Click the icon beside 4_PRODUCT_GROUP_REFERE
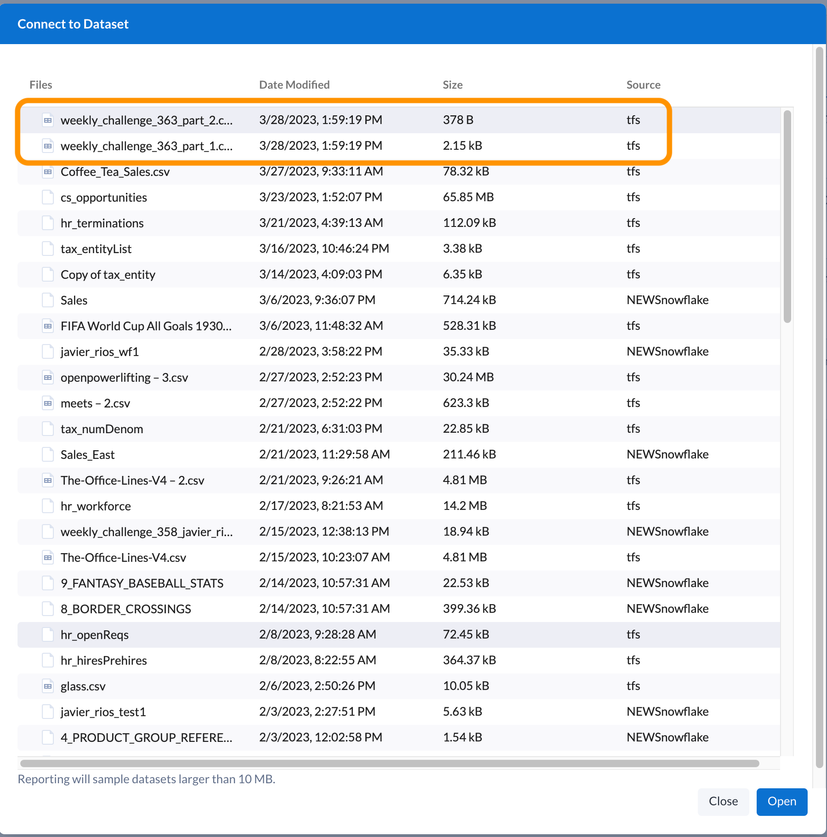Screen dimensions: 827x837 tap(48, 737)
